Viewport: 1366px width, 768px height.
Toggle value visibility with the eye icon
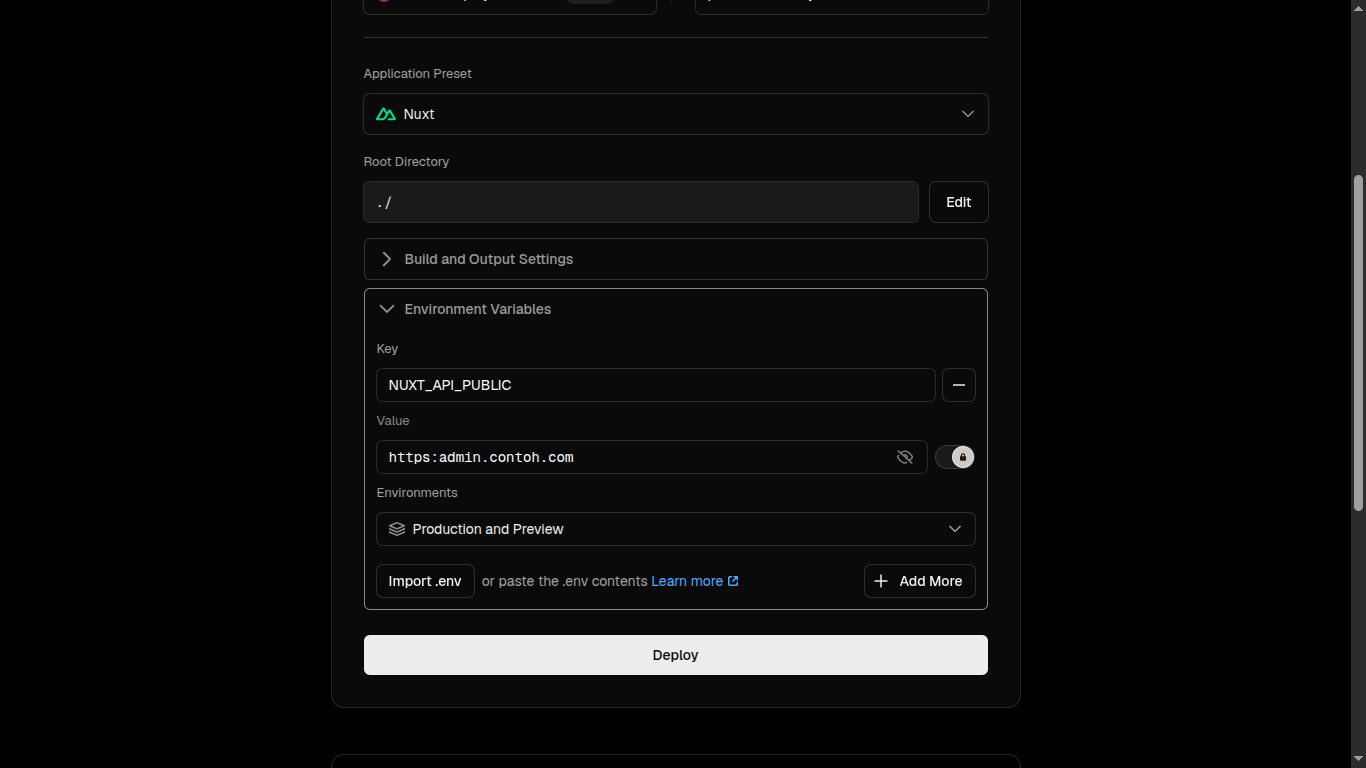point(905,457)
